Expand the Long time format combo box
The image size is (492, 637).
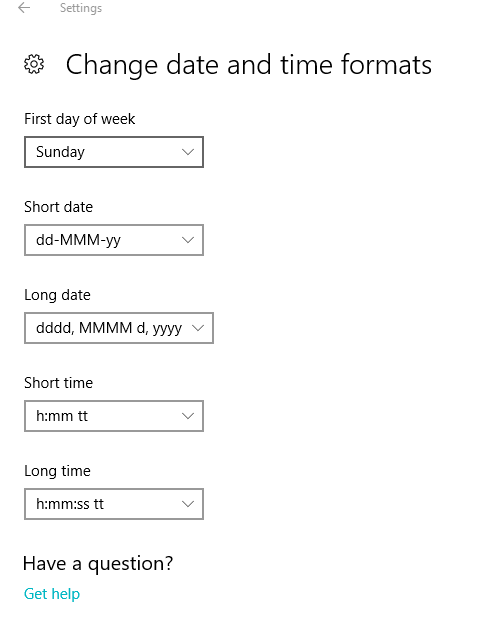(114, 504)
